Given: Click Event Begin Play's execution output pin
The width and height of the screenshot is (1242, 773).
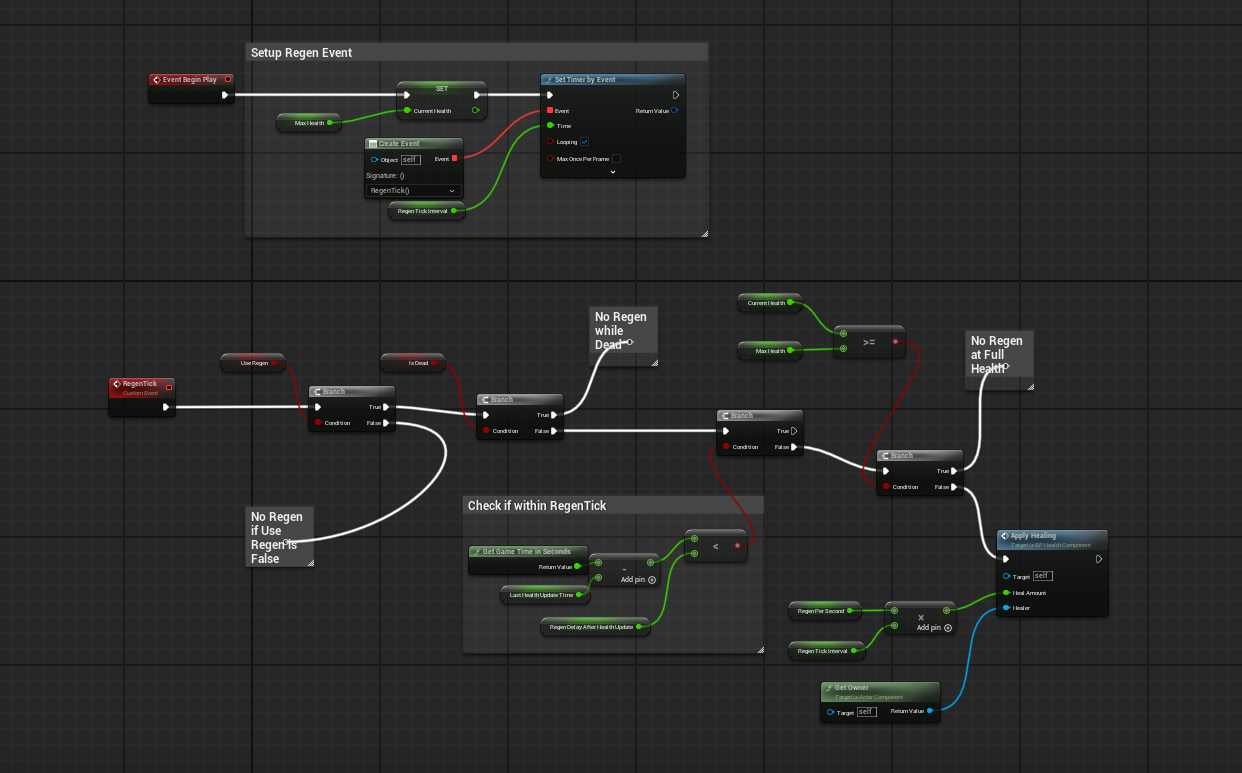Looking at the screenshot, I should [x=225, y=95].
